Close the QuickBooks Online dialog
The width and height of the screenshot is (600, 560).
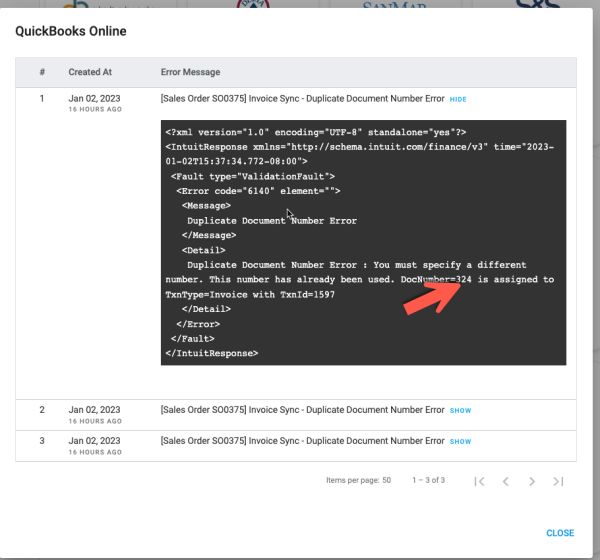[x=560, y=533]
